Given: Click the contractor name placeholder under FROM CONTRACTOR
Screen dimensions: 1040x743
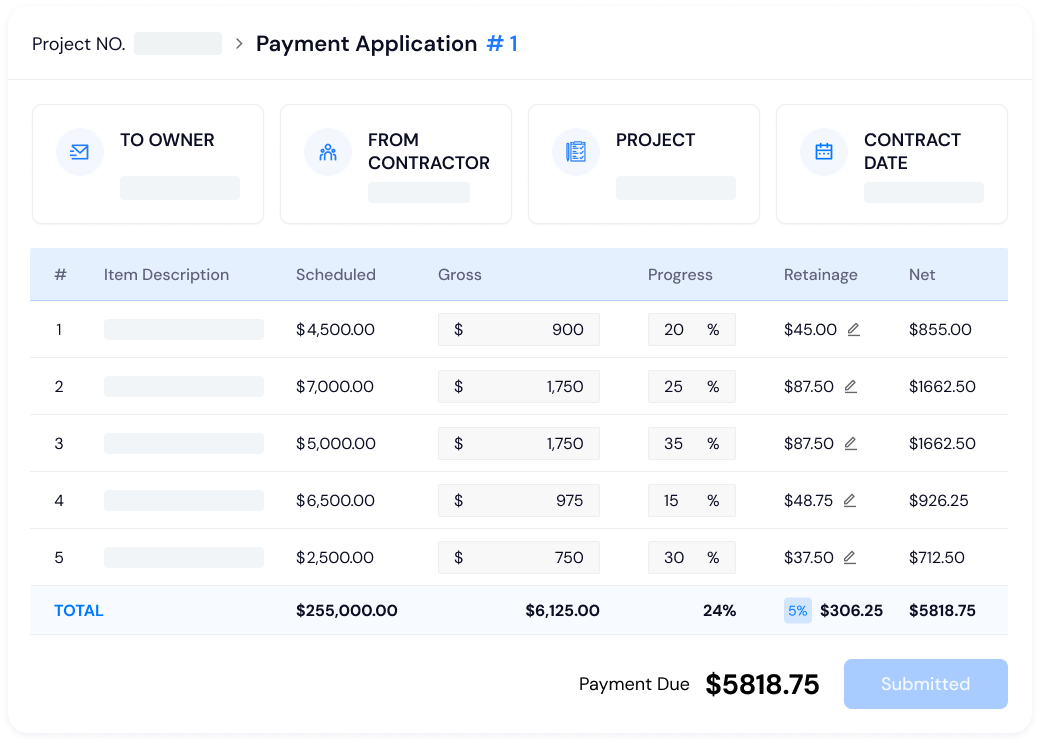Looking at the screenshot, I should 419,192.
